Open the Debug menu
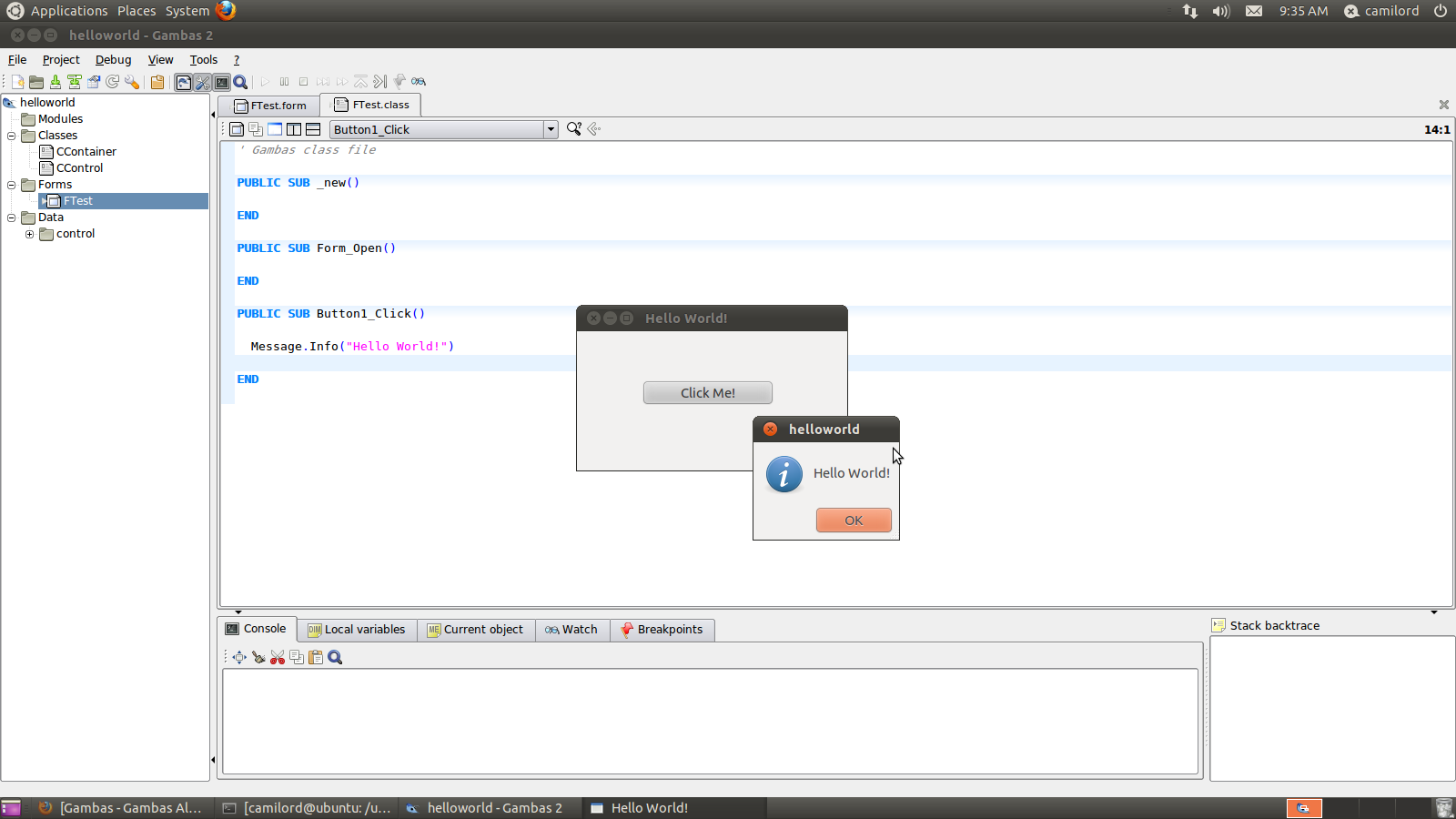 [x=114, y=60]
